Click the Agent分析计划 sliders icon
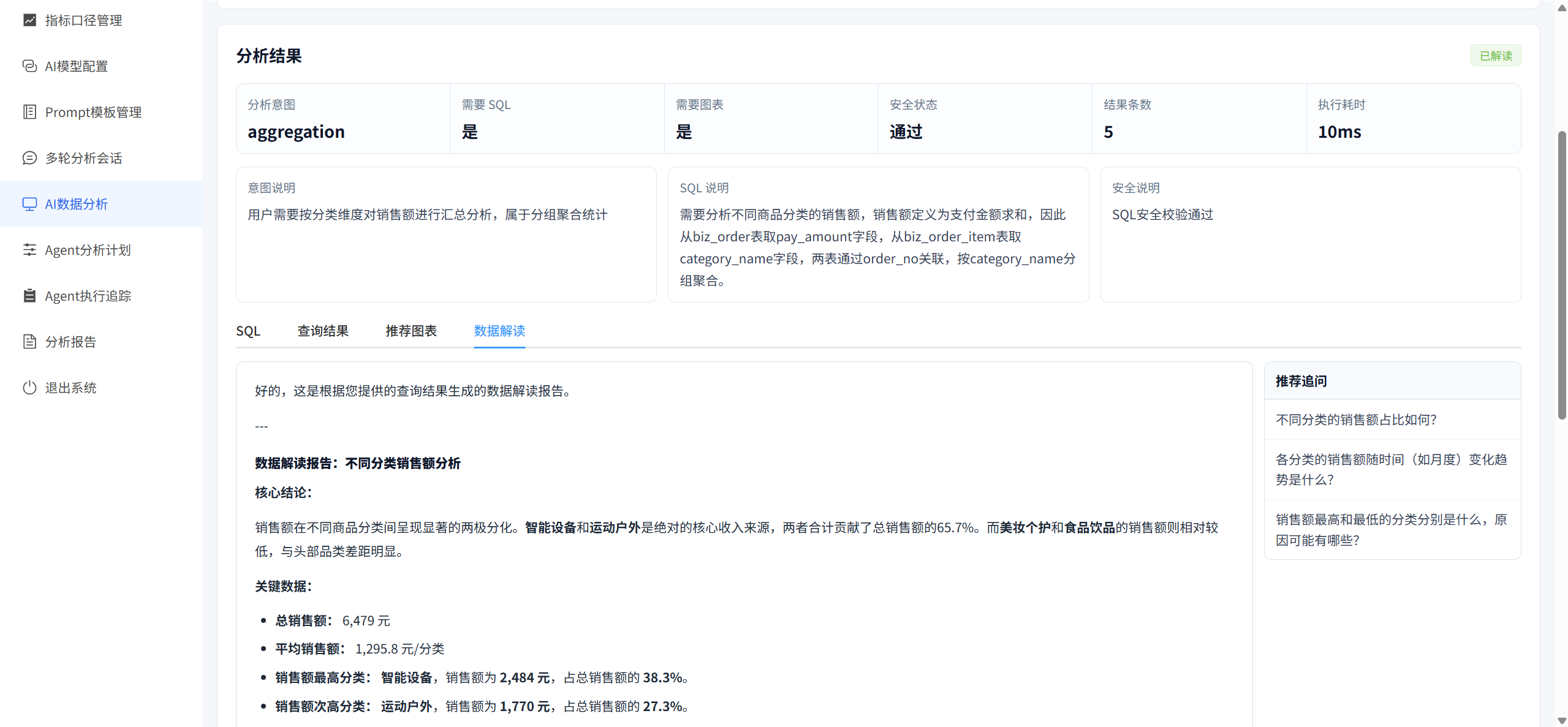Viewport: 1568px width, 727px height. [29, 250]
